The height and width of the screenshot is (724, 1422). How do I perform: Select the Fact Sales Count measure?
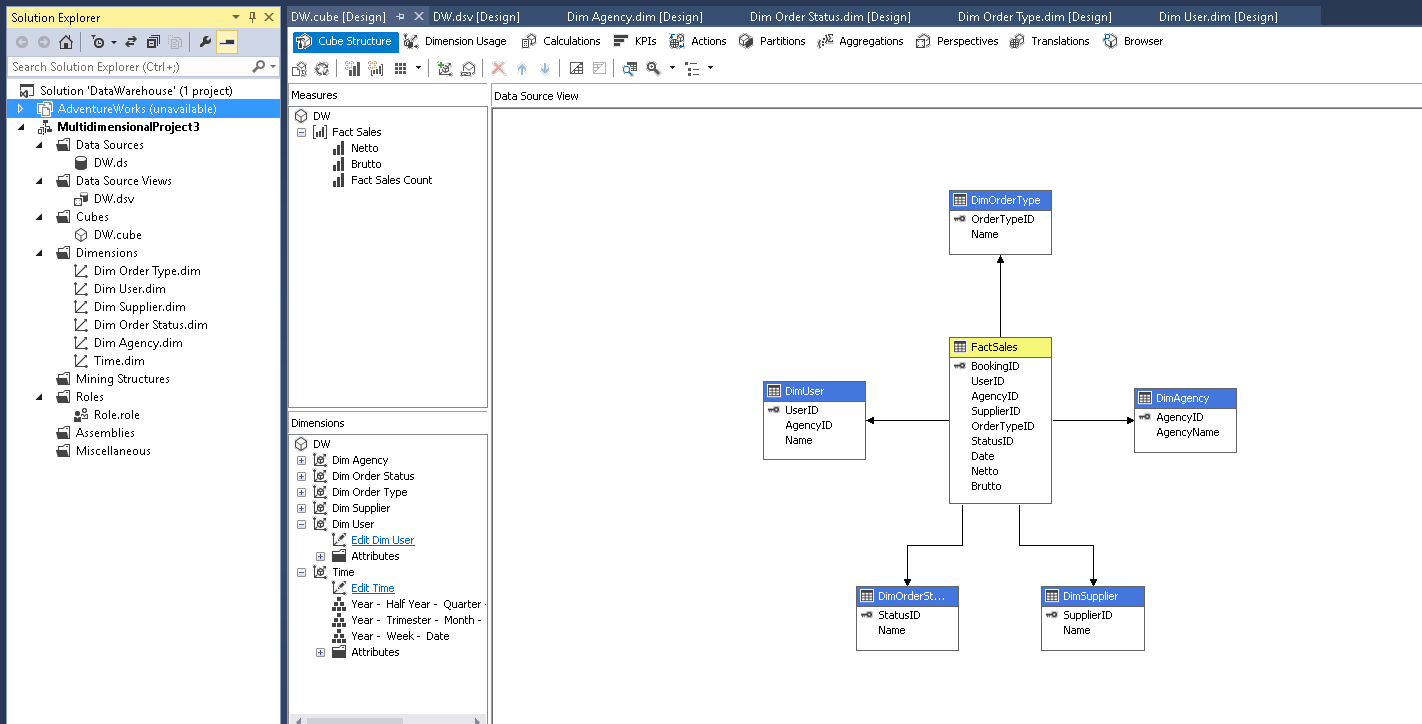[391, 180]
